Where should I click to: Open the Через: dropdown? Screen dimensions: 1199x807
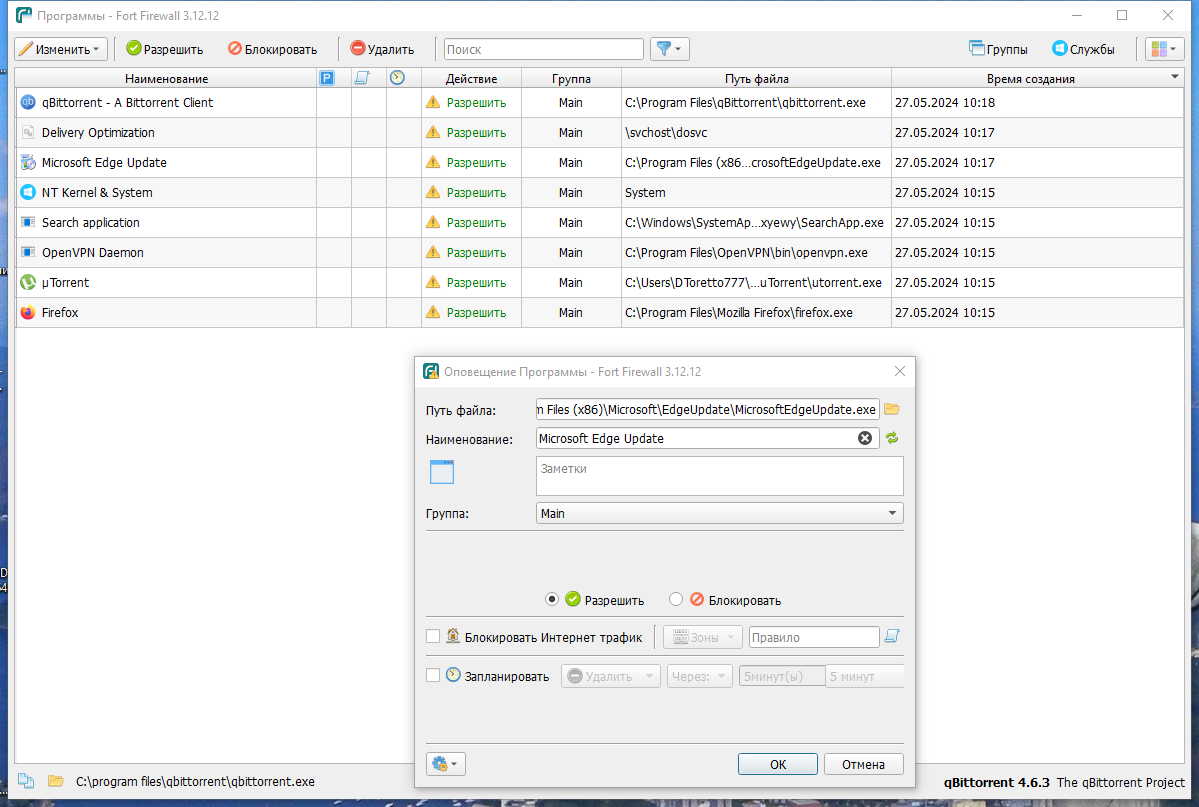coord(700,676)
